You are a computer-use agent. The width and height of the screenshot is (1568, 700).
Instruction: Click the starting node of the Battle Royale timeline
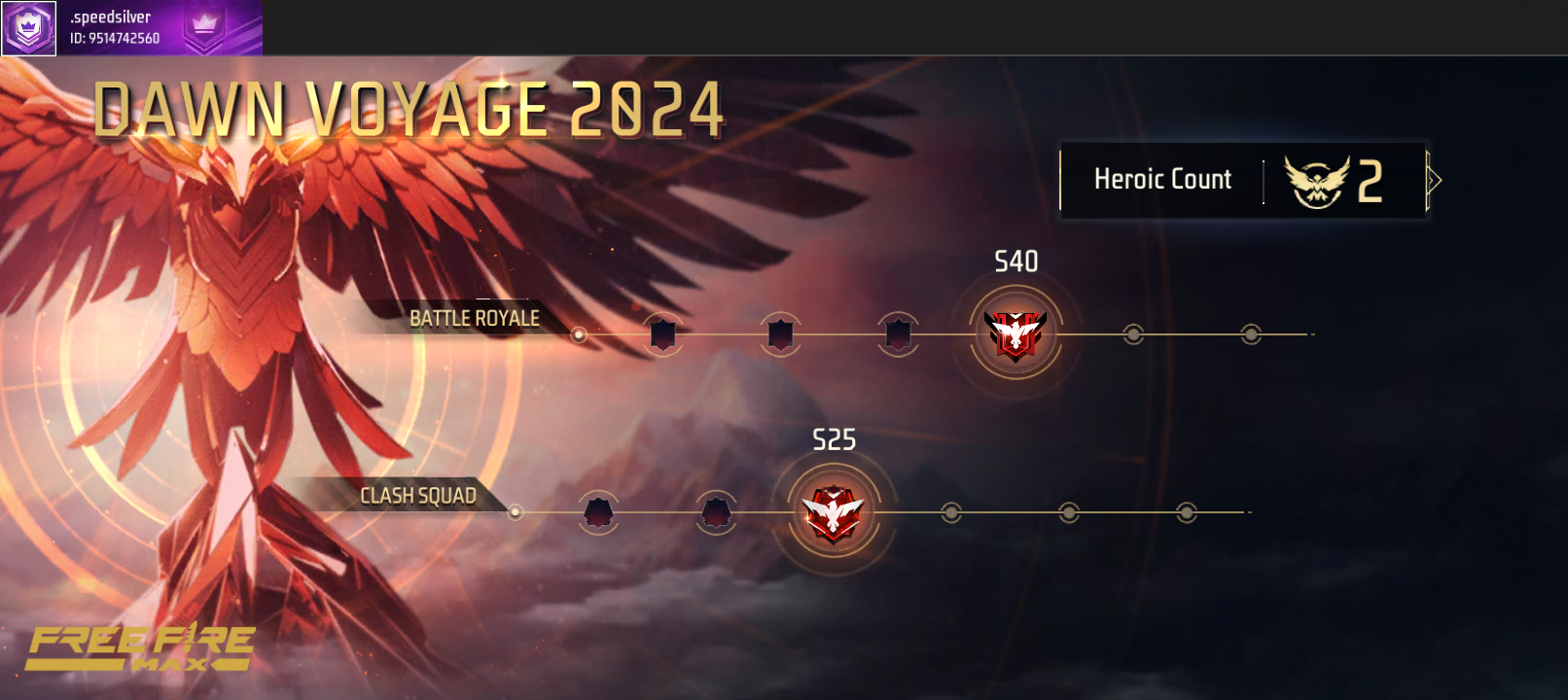click(579, 334)
